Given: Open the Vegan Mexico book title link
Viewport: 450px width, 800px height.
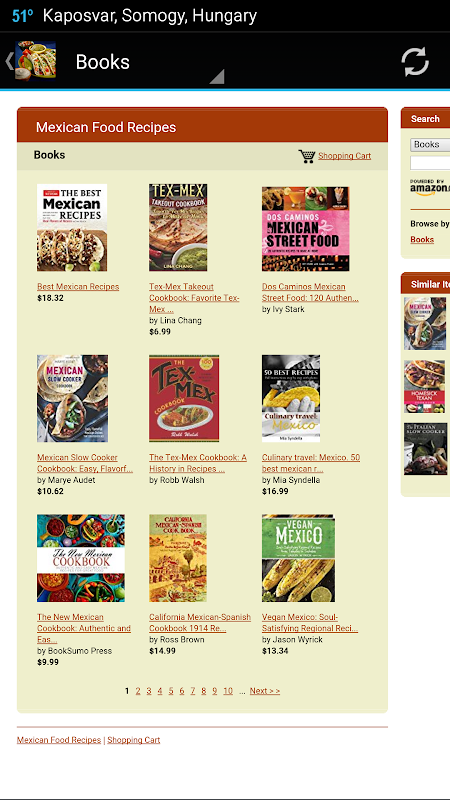Looking at the screenshot, I should (310, 622).
